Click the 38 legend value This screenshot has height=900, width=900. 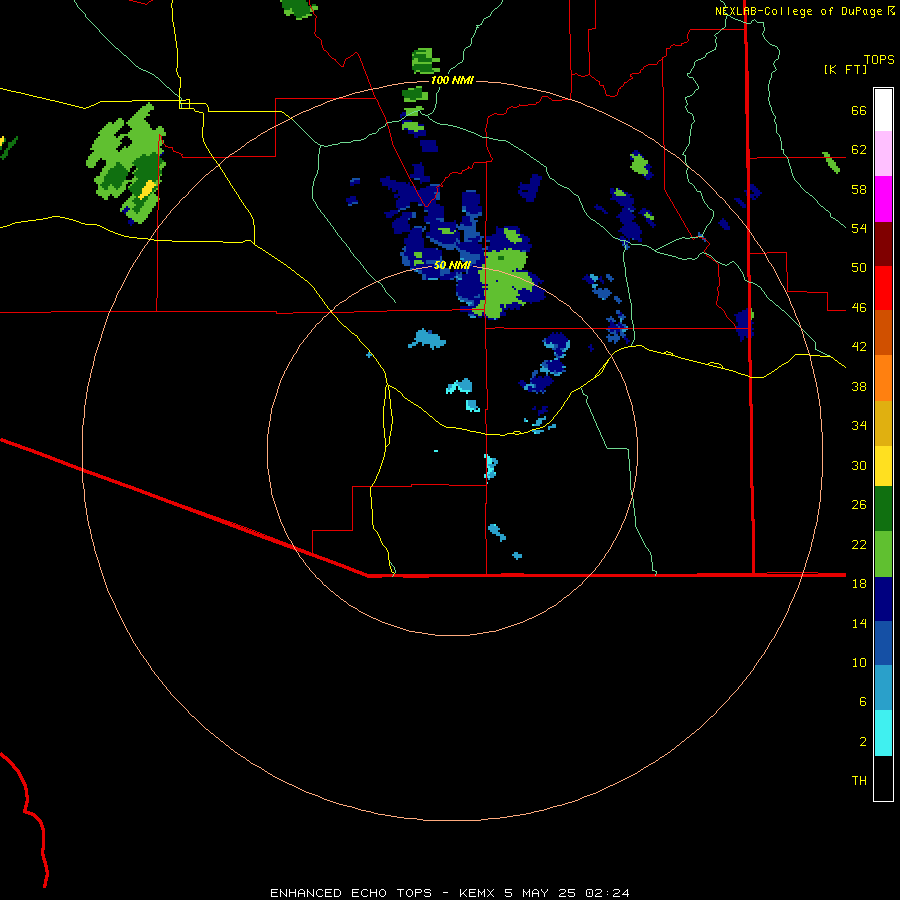(859, 387)
